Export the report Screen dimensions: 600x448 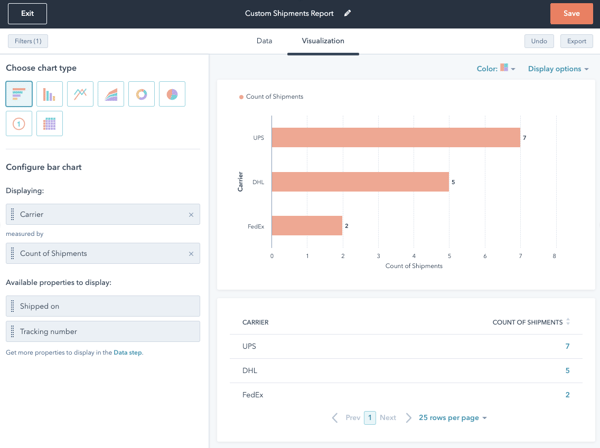click(x=576, y=41)
